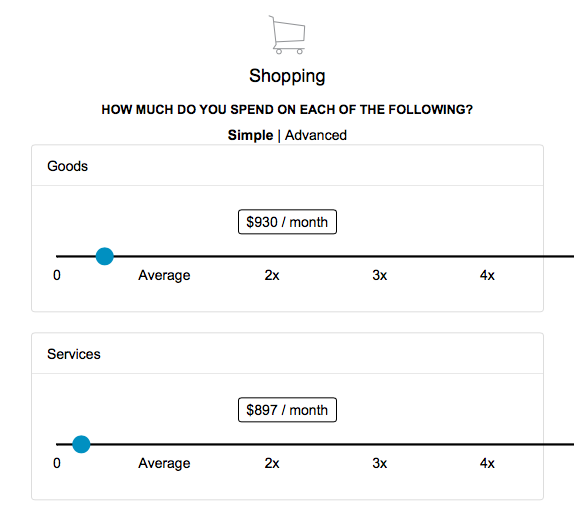
Task: Set Goods slider to 4x mark
Action: (x=487, y=256)
